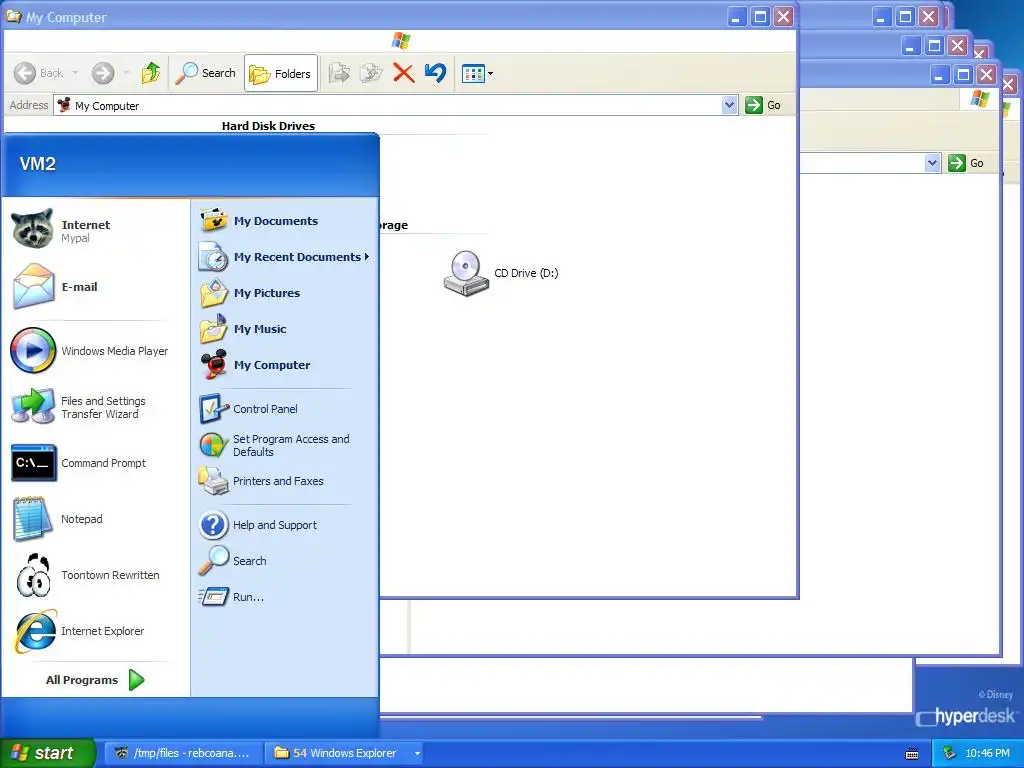This screenshot has width=1024, height=768.
Task: Click the Hard Disk Drives heading
Action: point(268,125)
